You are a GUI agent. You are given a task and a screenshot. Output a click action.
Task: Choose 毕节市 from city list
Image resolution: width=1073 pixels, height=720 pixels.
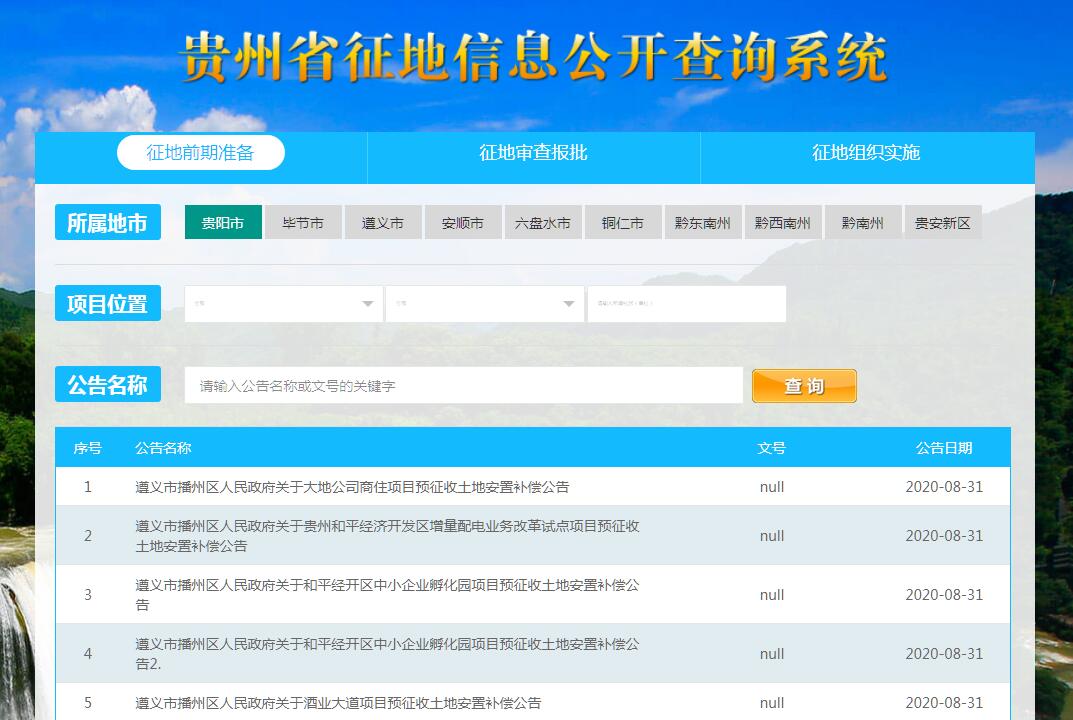coord(303,222)
